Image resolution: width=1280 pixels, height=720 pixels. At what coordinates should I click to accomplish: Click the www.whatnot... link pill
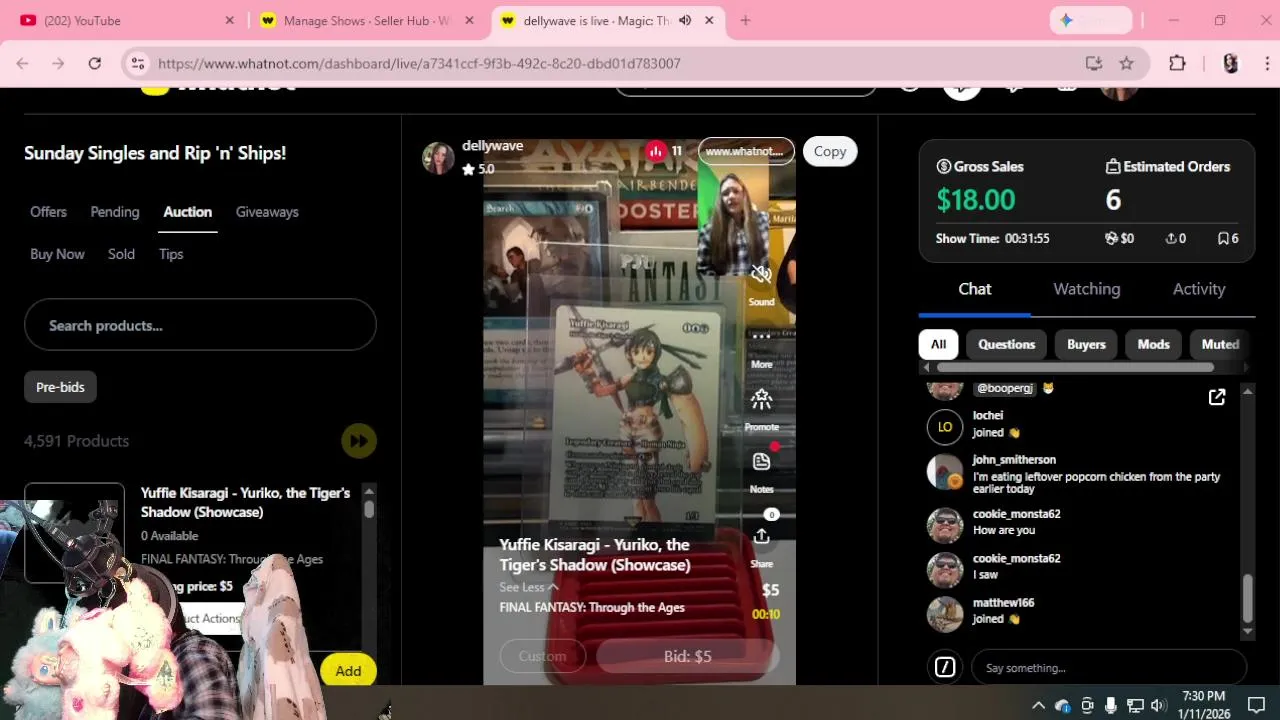point(746,151)
